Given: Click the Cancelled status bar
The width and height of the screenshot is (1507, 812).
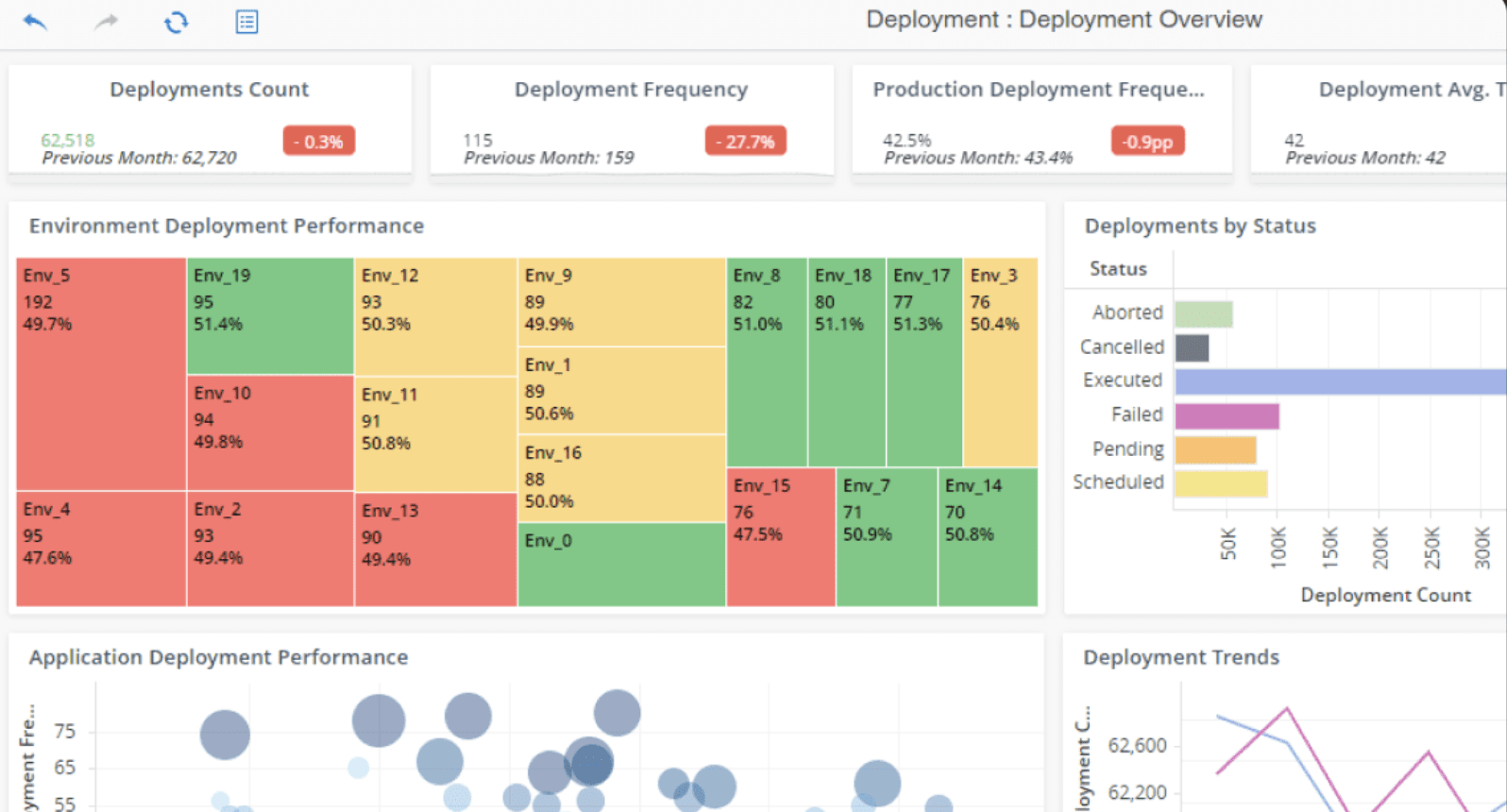Looking at the screenshot, I should click(x=1192, y=347).
